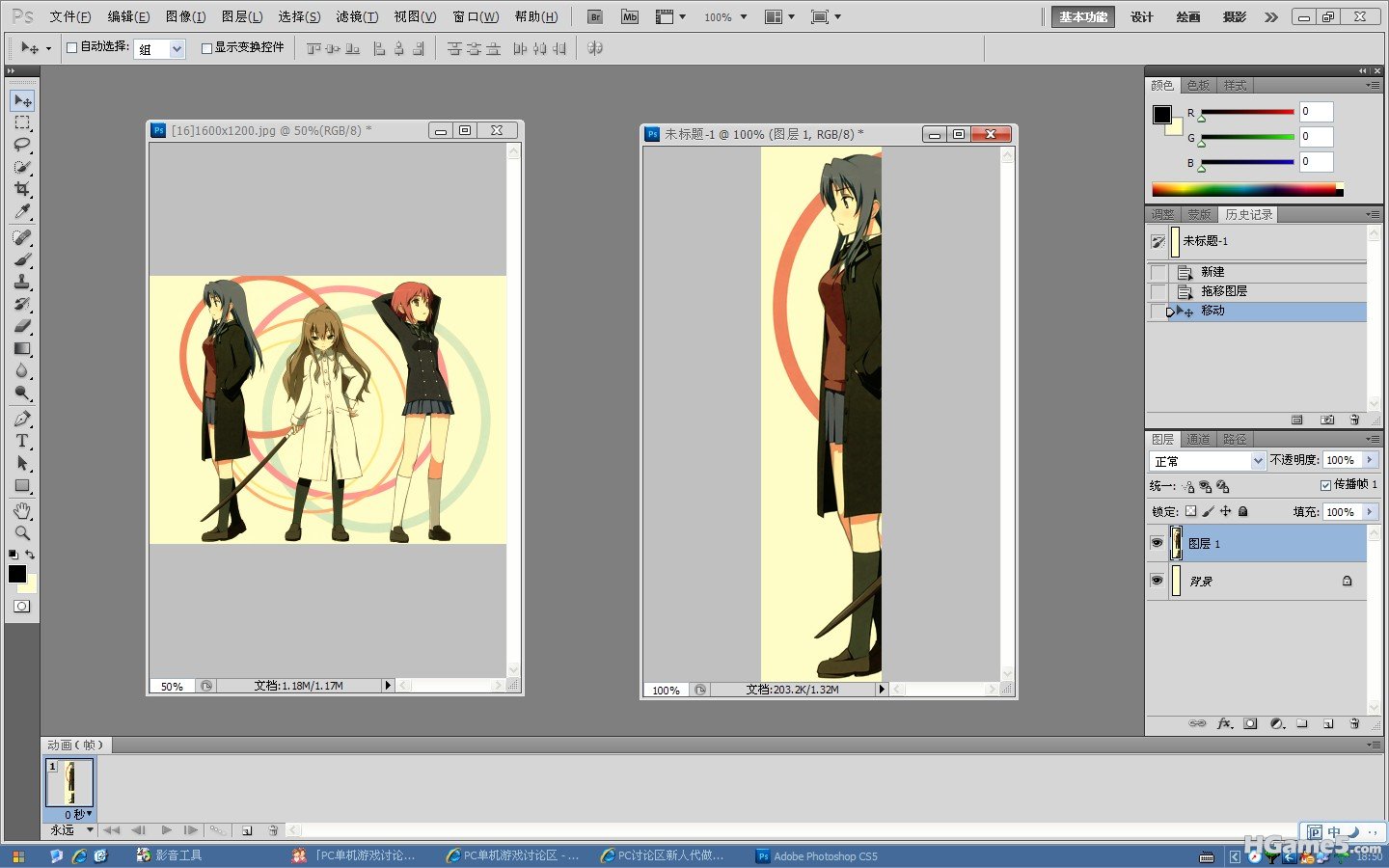Select the Crop tool

coord(22,189)
